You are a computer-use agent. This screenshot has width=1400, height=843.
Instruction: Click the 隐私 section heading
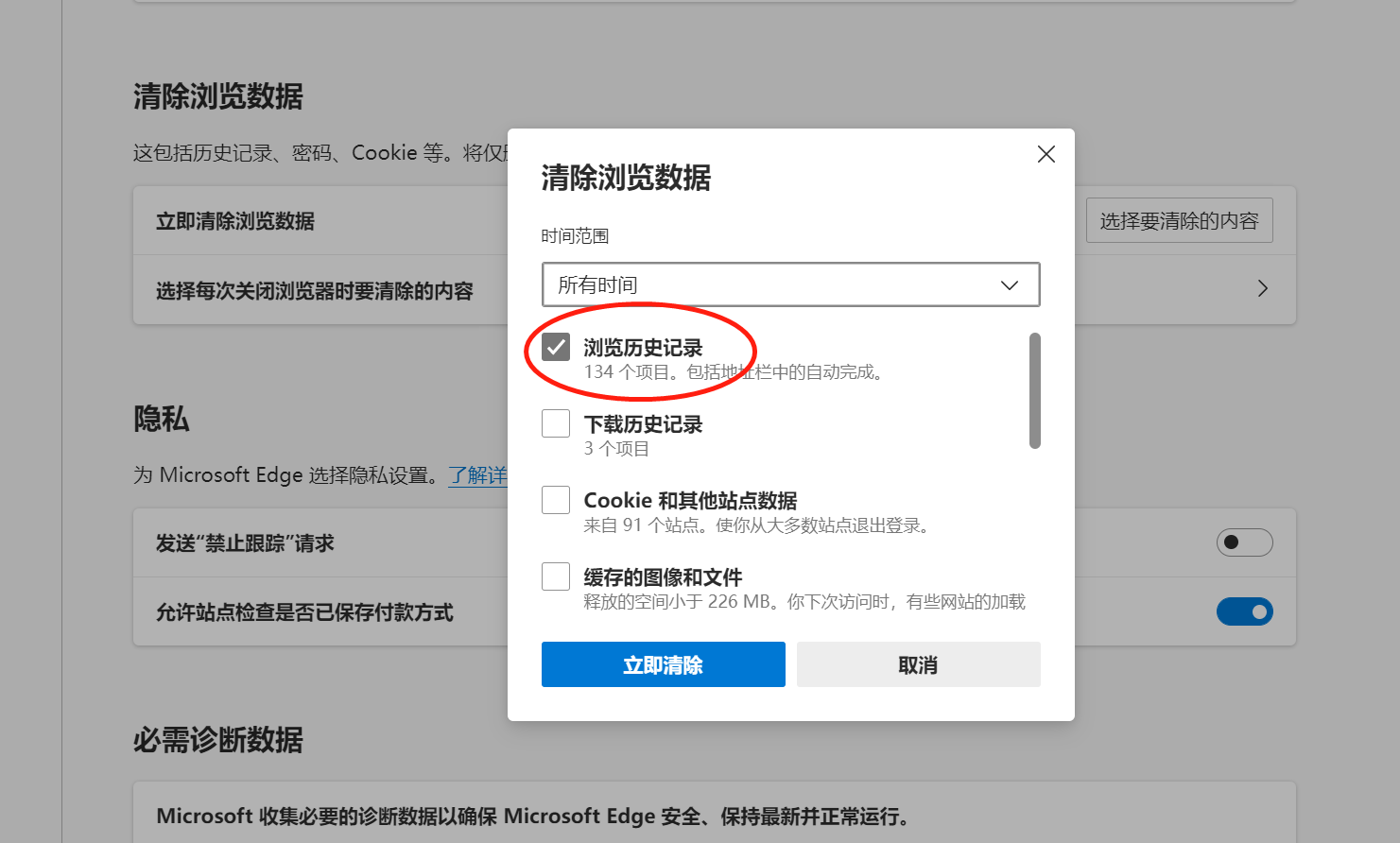(162, 419)
